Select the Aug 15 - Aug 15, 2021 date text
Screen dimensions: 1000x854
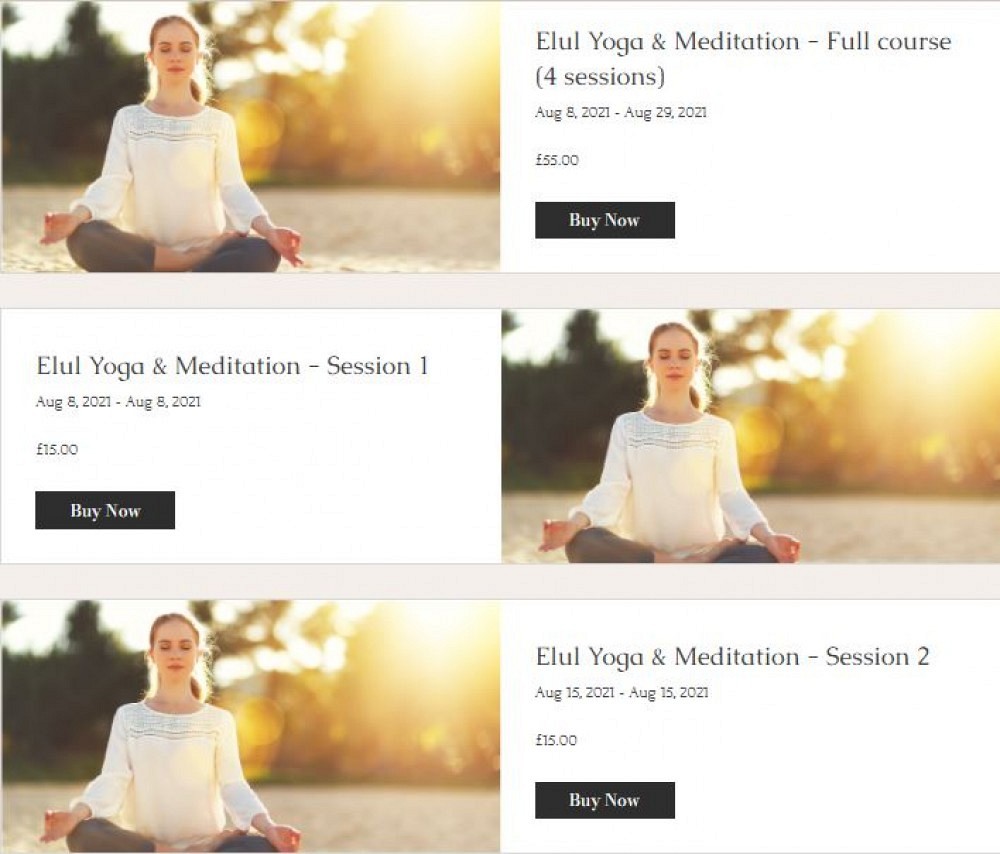click(x=622, y=693)
